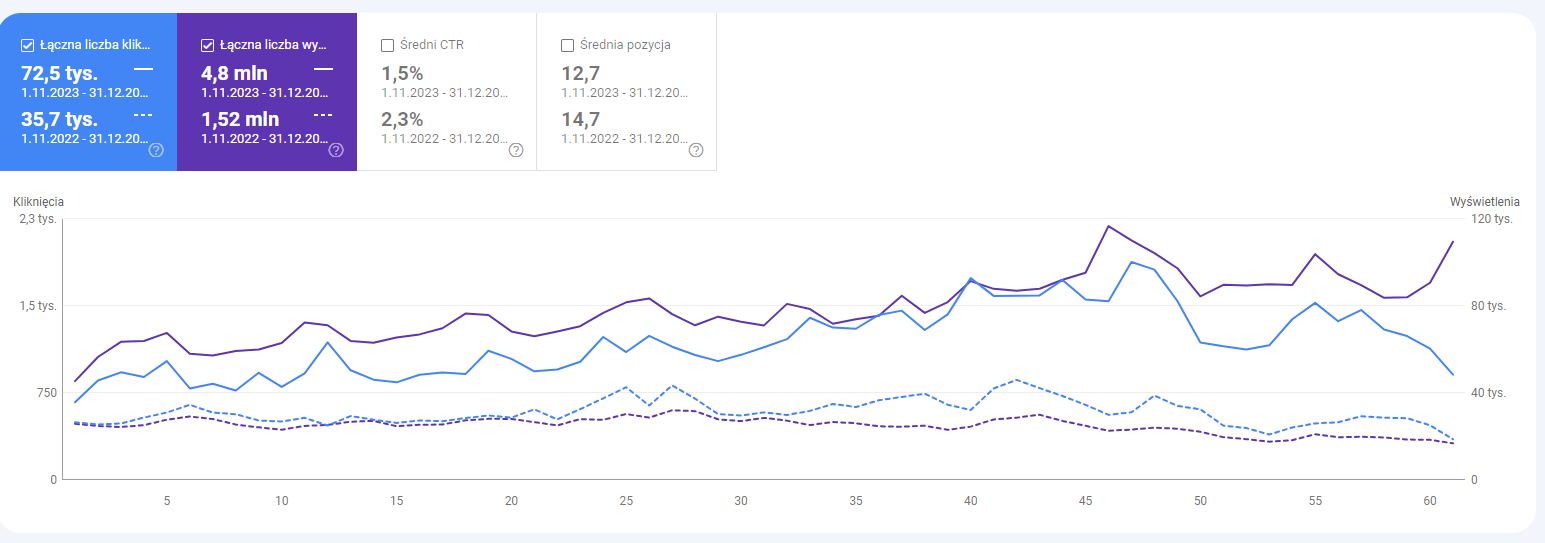Click the Wyświetlenia axis title
Image resolution: width=1545 pixels, height=543 pixels.
pyautogui.click(x=1484, y=202)
